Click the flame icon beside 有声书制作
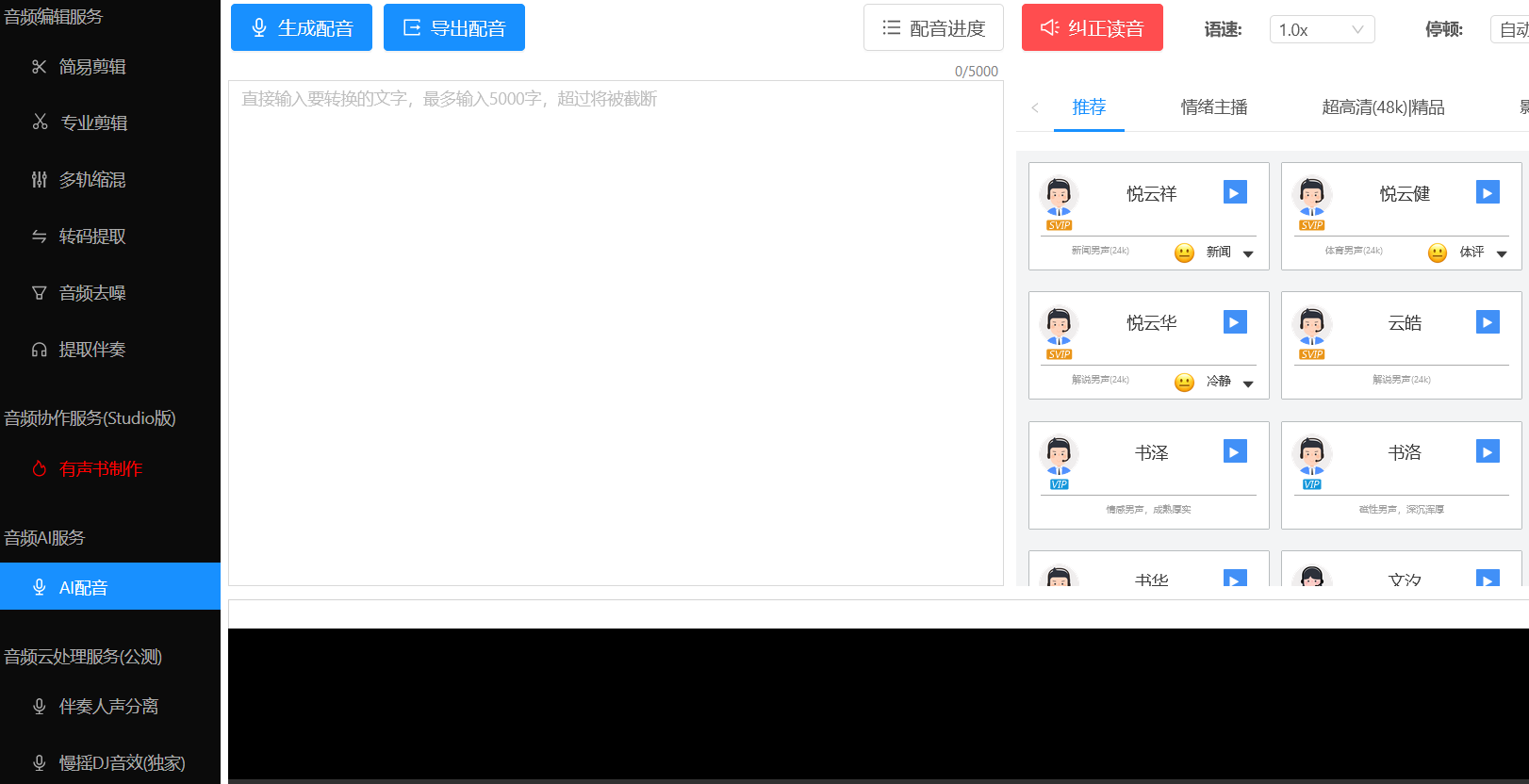 click(x=39, y=468)
